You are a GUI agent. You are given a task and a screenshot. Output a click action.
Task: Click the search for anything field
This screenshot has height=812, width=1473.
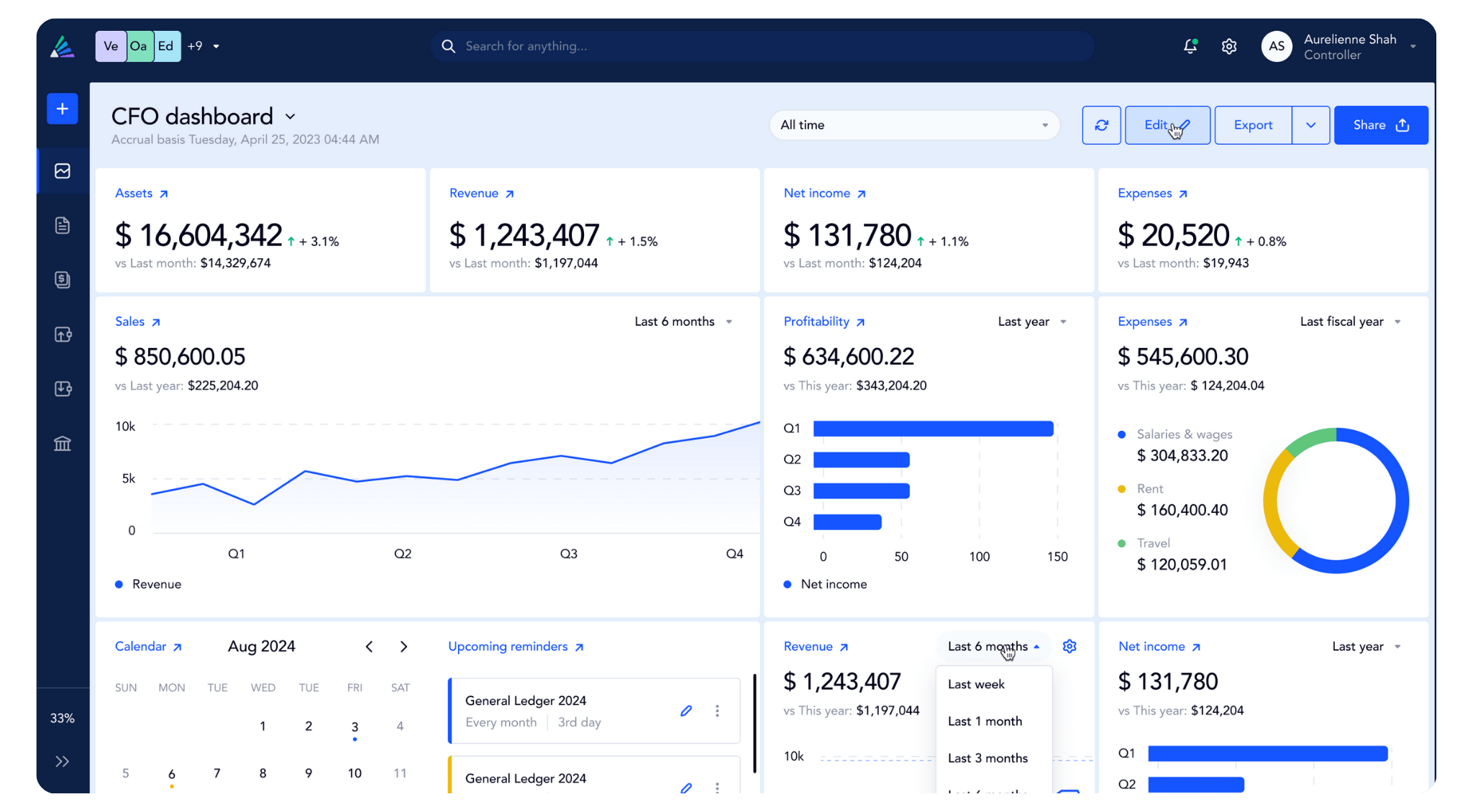click(x=762, y=46)
